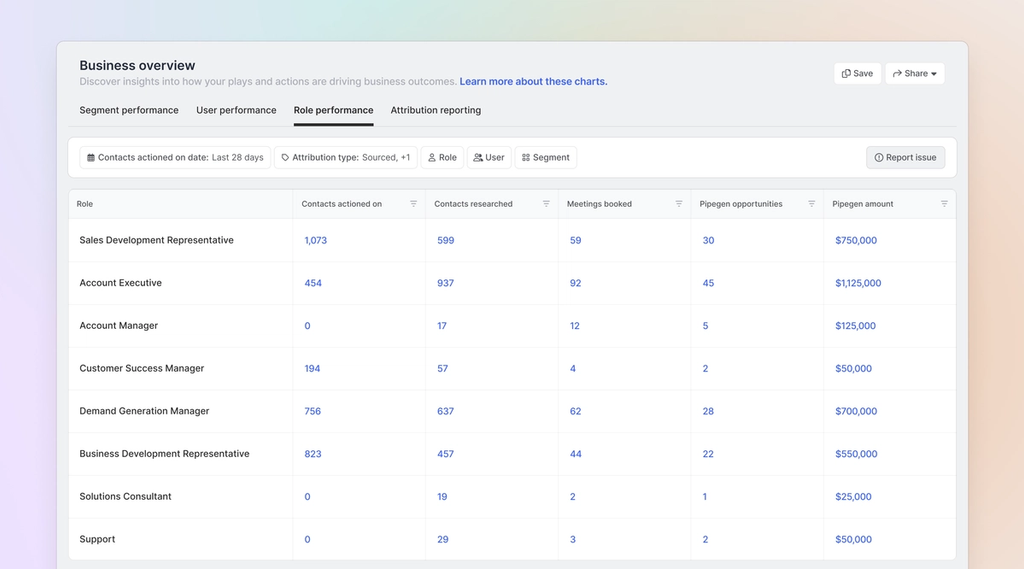Select the Demand Generation Manager row label
This screenshot has height=569, width=1024.
coord(144,411)
